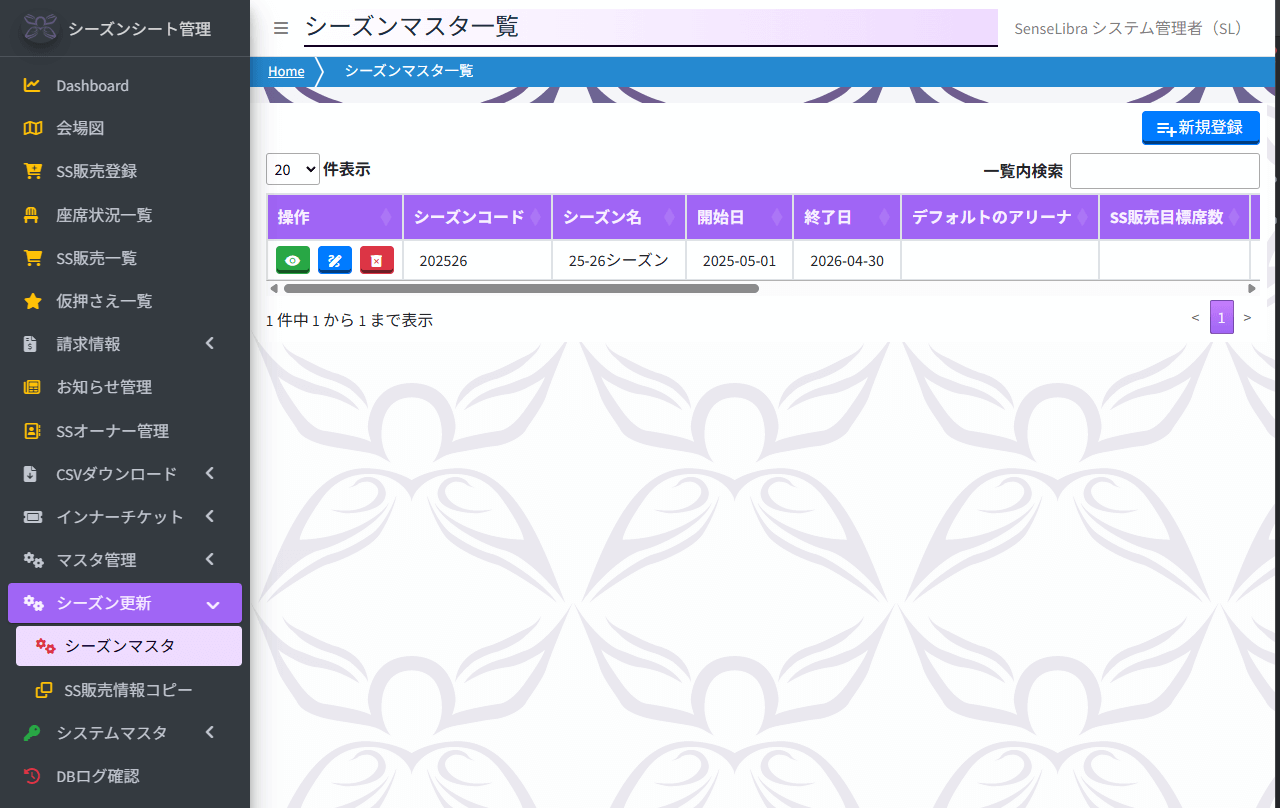Open DBログ確認 log check page

tap(99, 776)
